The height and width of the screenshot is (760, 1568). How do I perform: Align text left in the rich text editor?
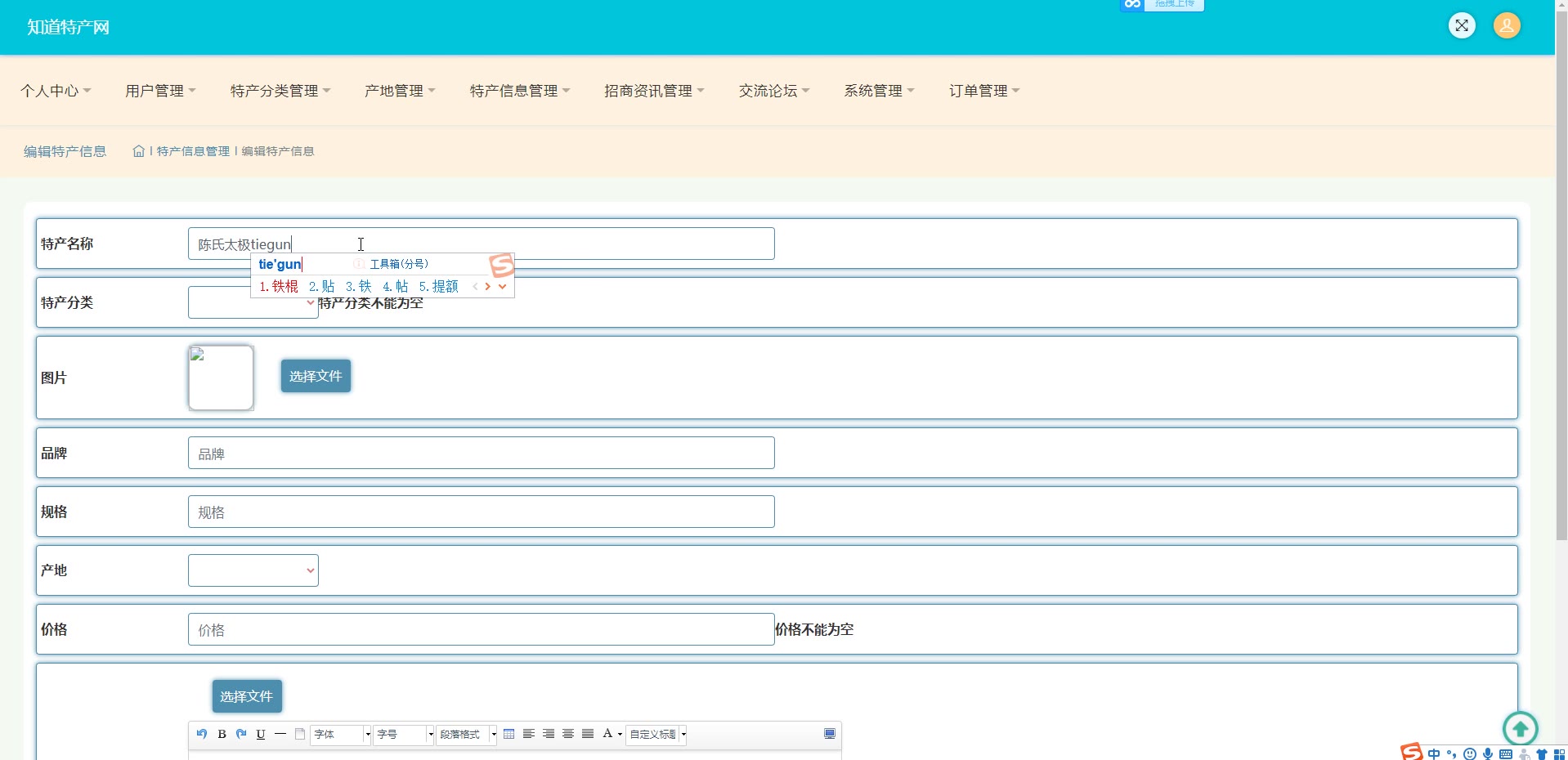coord(529,734)
